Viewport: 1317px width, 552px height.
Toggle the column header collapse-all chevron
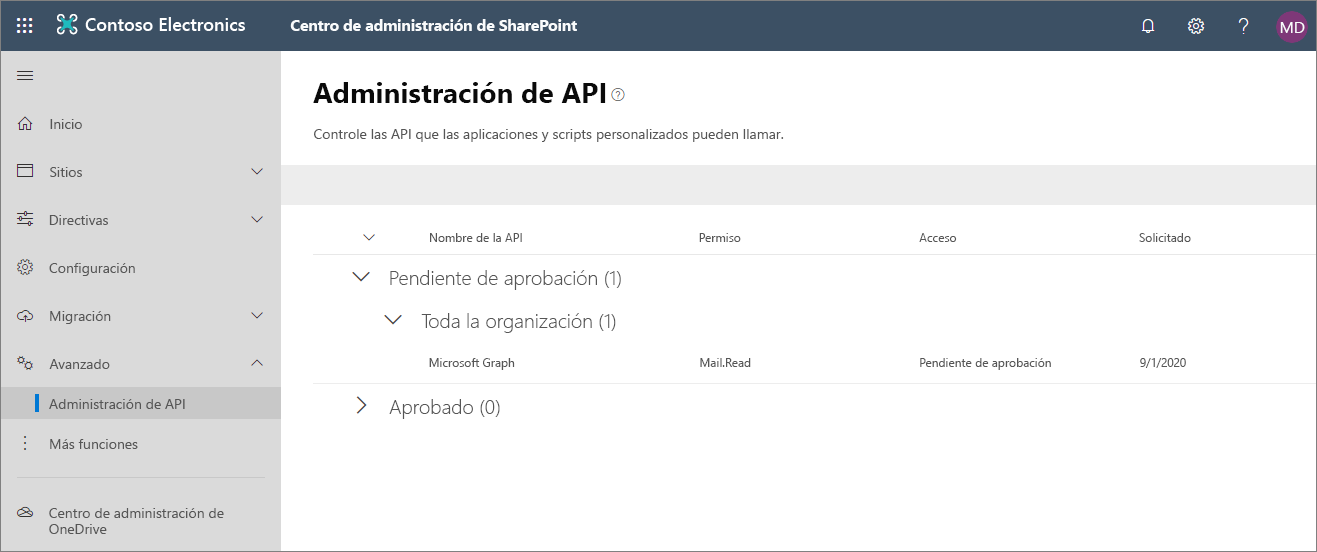pyautogui.click(x=369, y=238)
